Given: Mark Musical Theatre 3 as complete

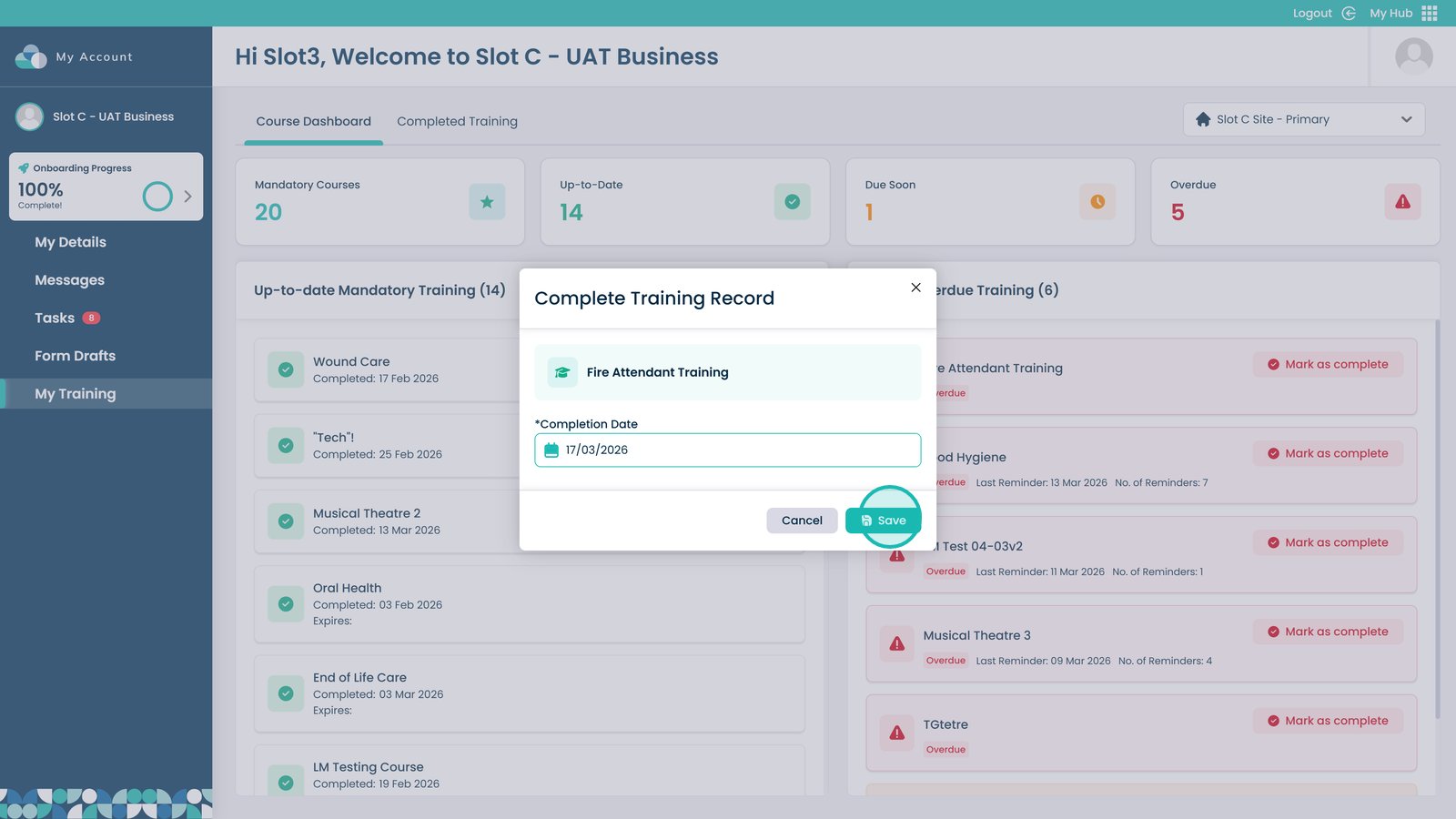Looking at the screenshot, I should pos(1328,632).
